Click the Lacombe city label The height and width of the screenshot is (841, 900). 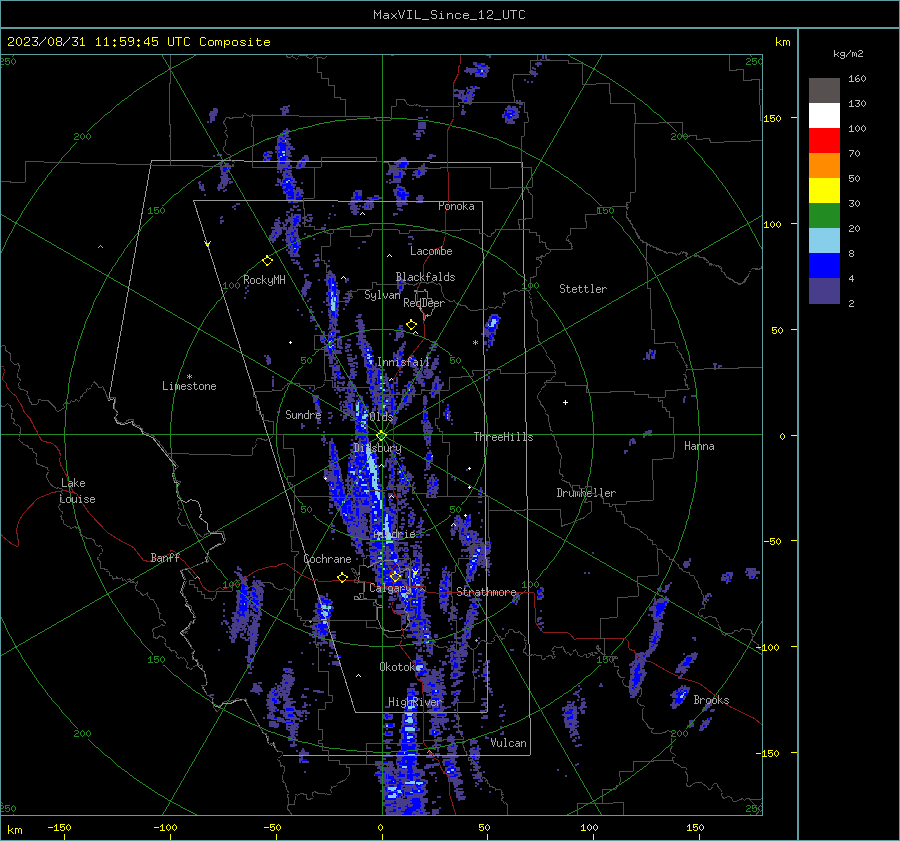click(431, 251)
